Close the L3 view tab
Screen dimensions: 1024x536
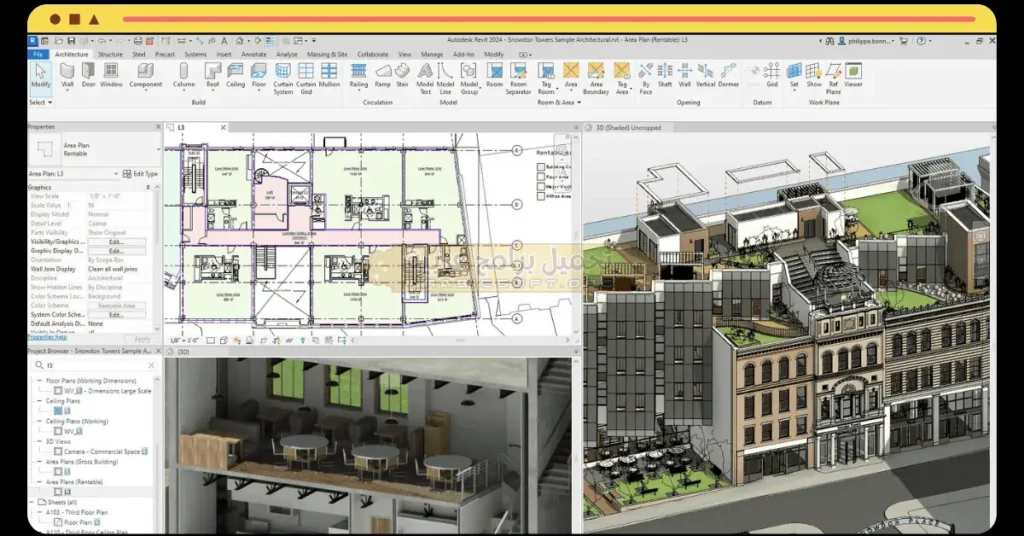(x=223, y=127)
